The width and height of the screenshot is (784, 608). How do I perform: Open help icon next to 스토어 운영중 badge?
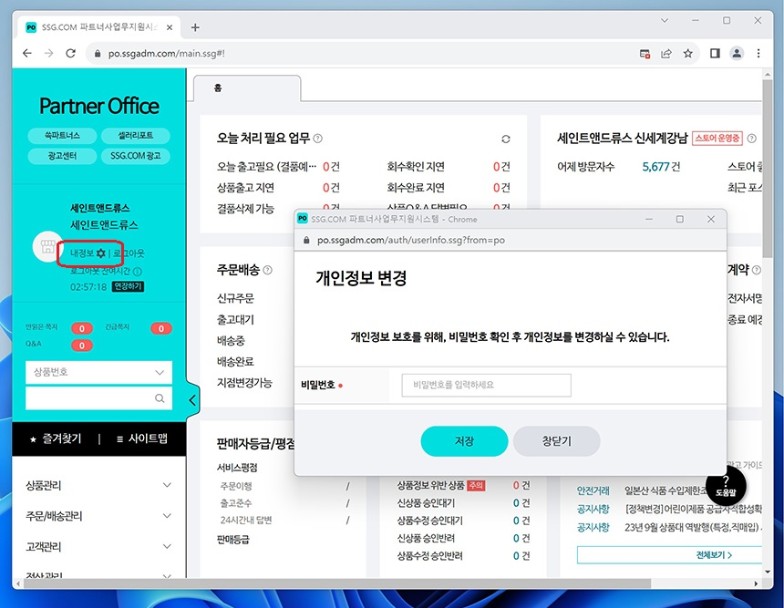pyautogui.click(x=752, y=138)
